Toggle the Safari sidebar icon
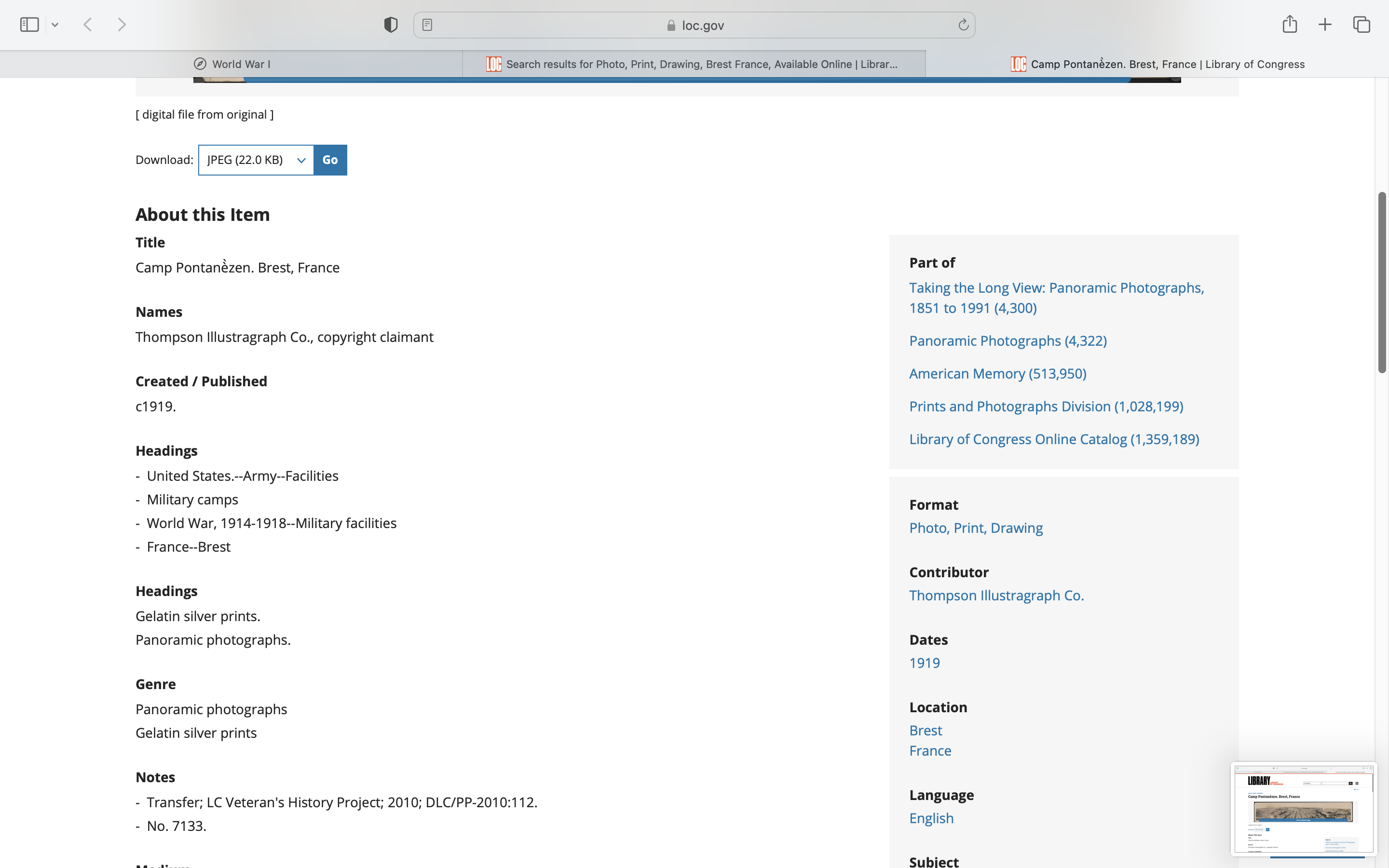The width and height of the screenshot is (1389, 868). [29, 25]
